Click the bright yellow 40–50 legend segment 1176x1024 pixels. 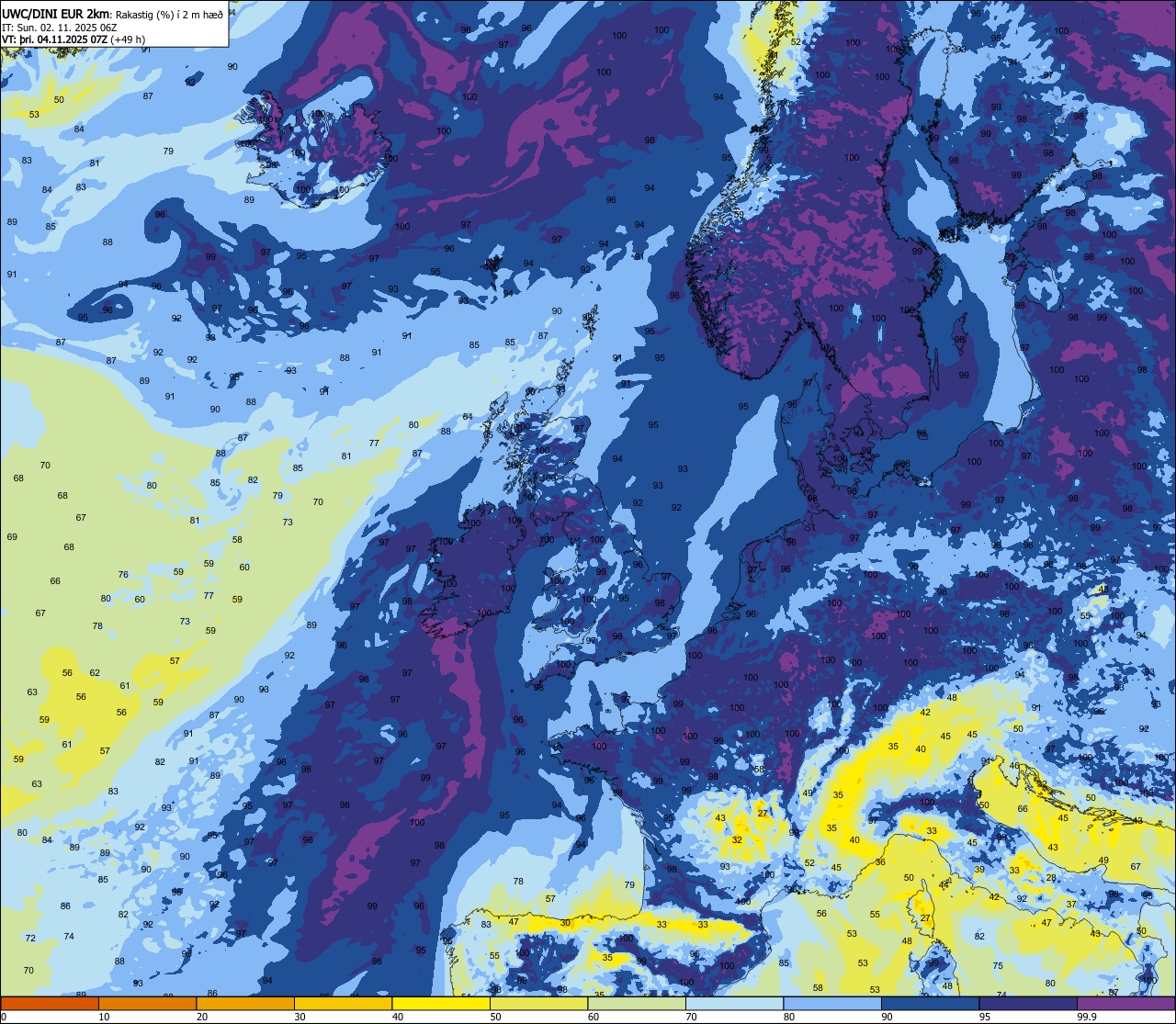point(441,1003)
